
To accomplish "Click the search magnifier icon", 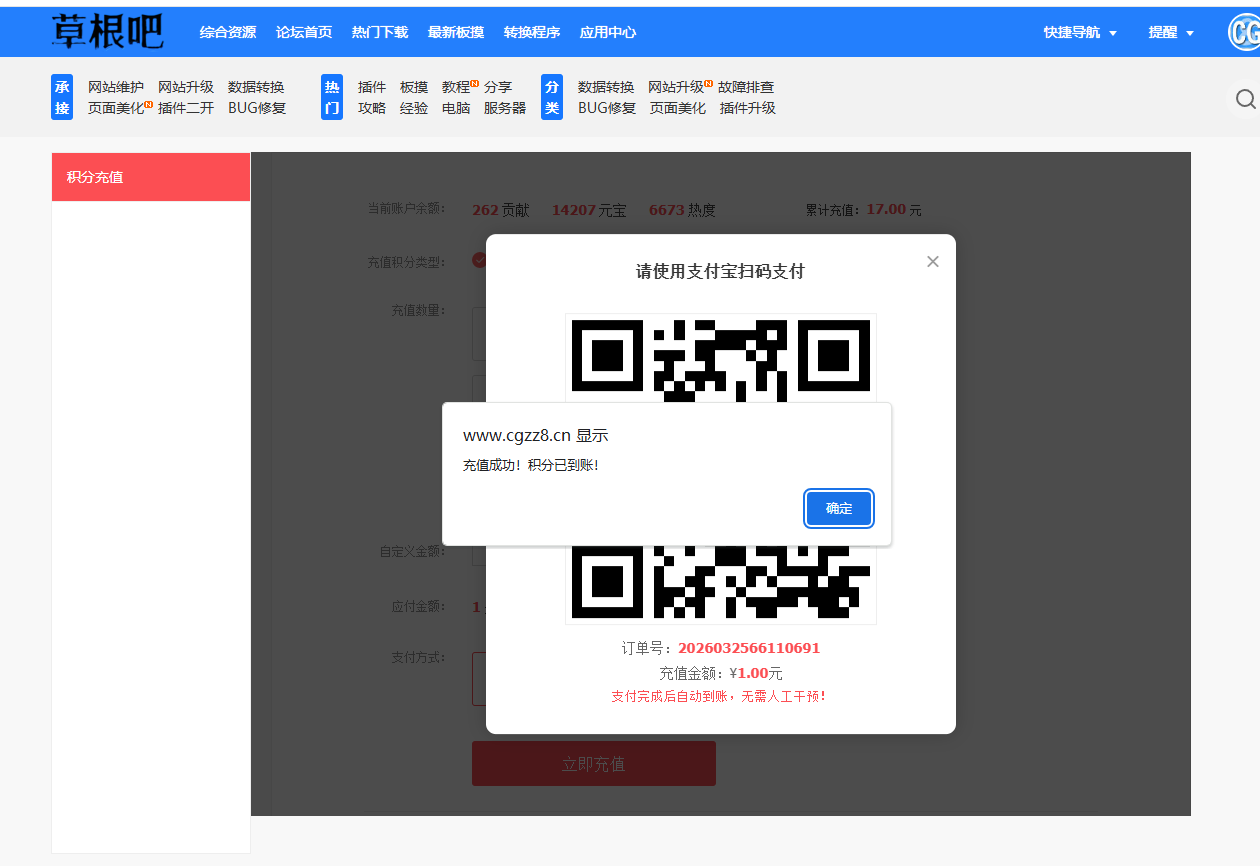I will 1245,99.
